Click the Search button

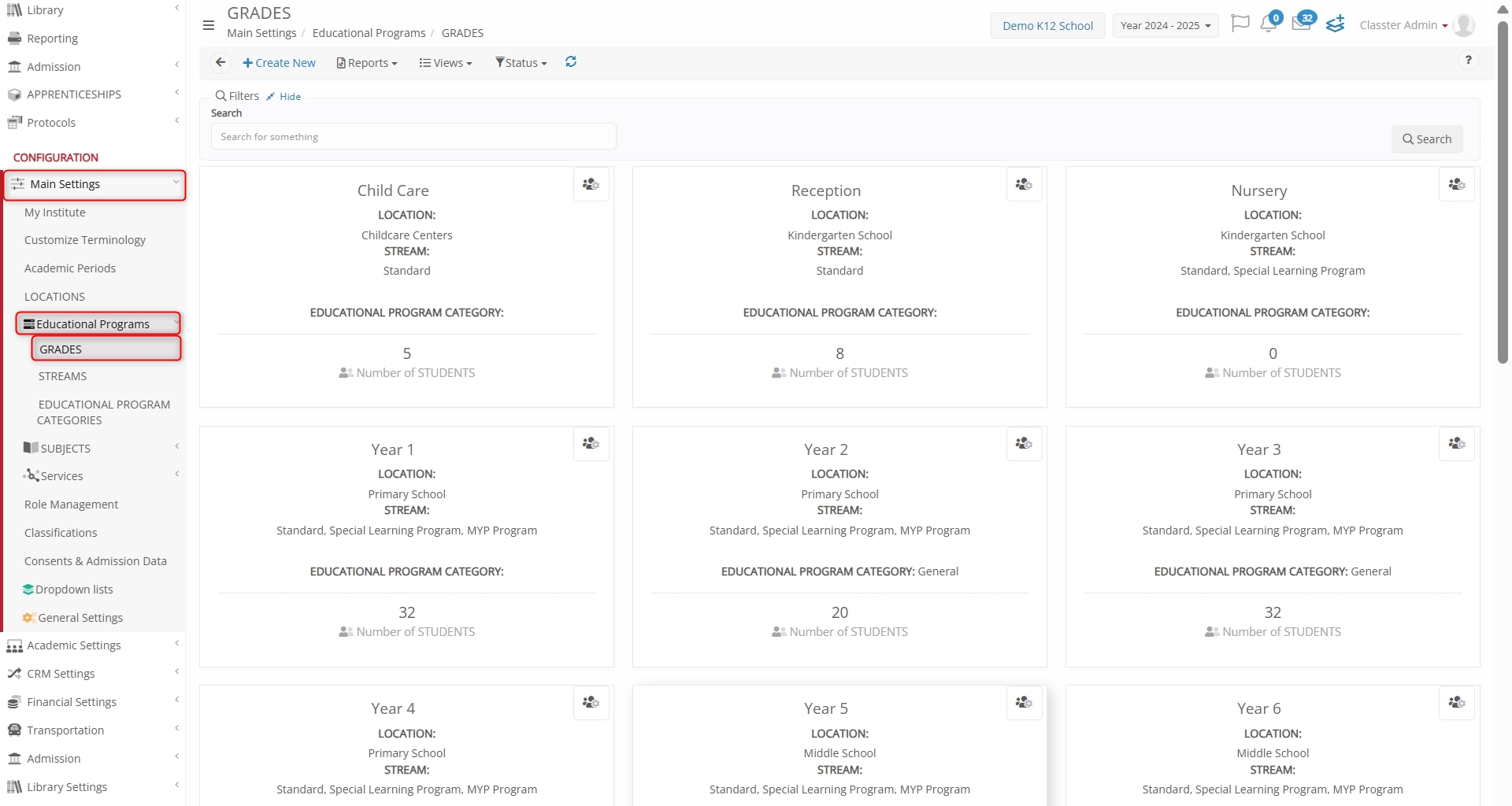(x=1426, y=139)
